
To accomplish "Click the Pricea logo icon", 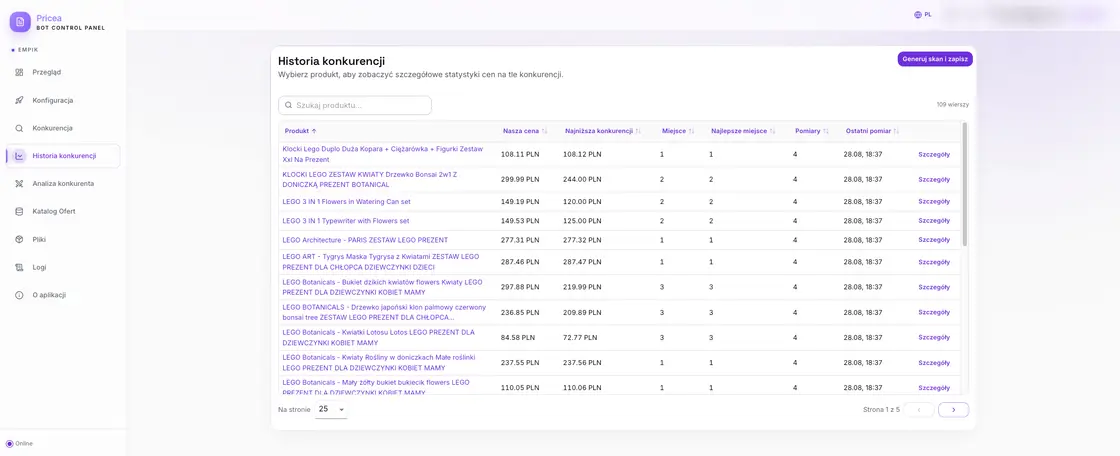I will pos(20,22).
